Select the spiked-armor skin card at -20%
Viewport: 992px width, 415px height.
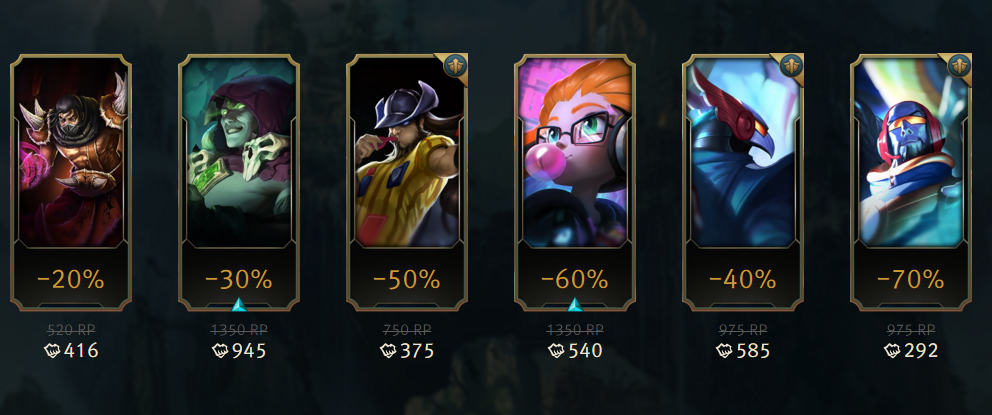[71, 182]
